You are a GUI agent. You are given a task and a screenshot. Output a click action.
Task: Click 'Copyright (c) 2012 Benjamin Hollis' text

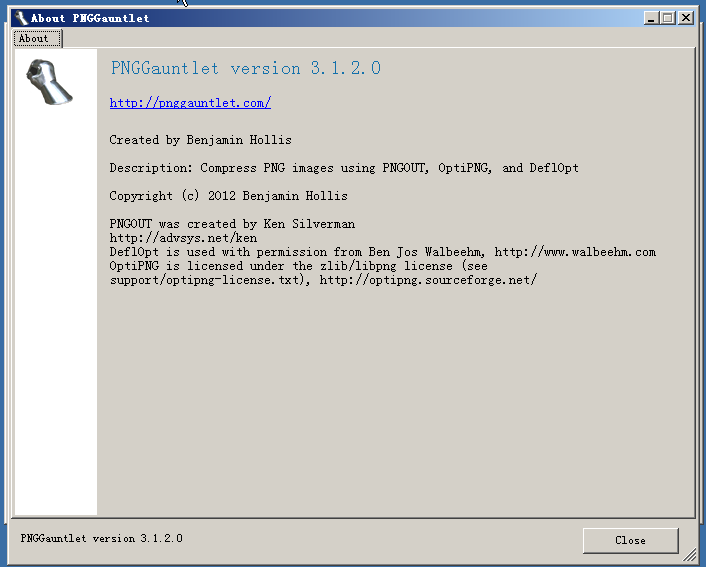pos(228,196)
